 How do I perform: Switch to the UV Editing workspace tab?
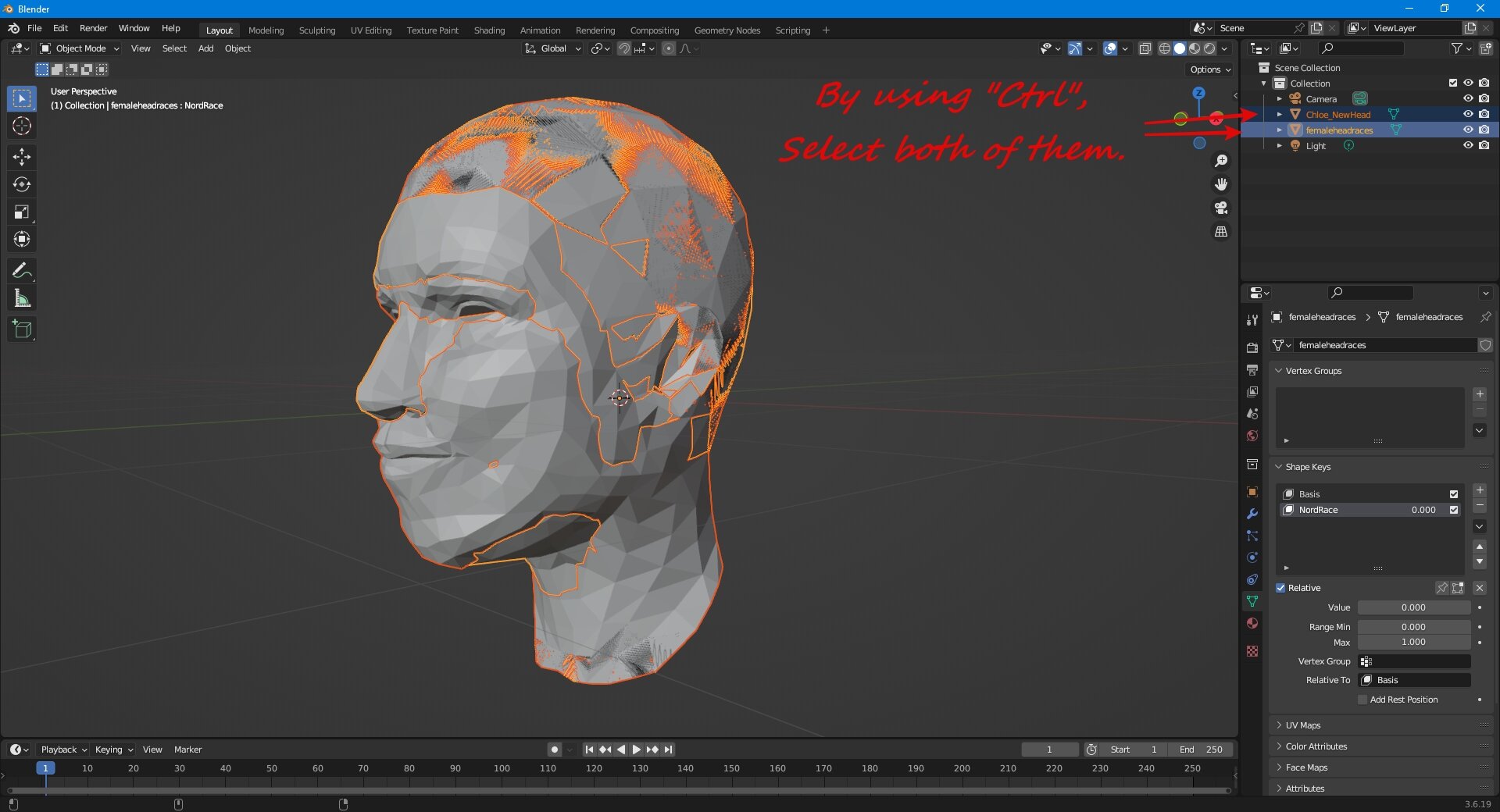(371, 30)
